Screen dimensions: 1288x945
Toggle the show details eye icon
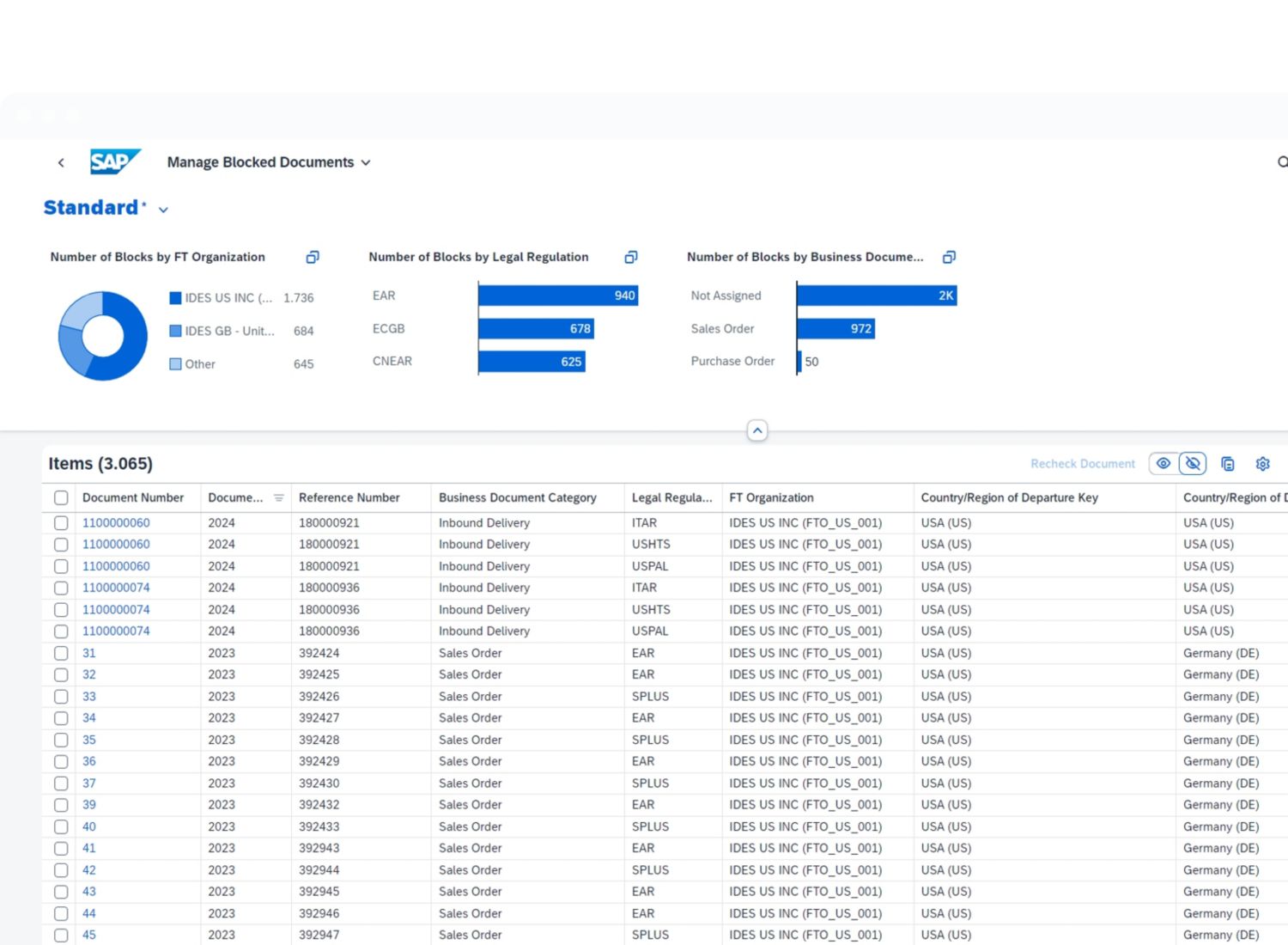pyautogui.click(x=1163, y=464)
